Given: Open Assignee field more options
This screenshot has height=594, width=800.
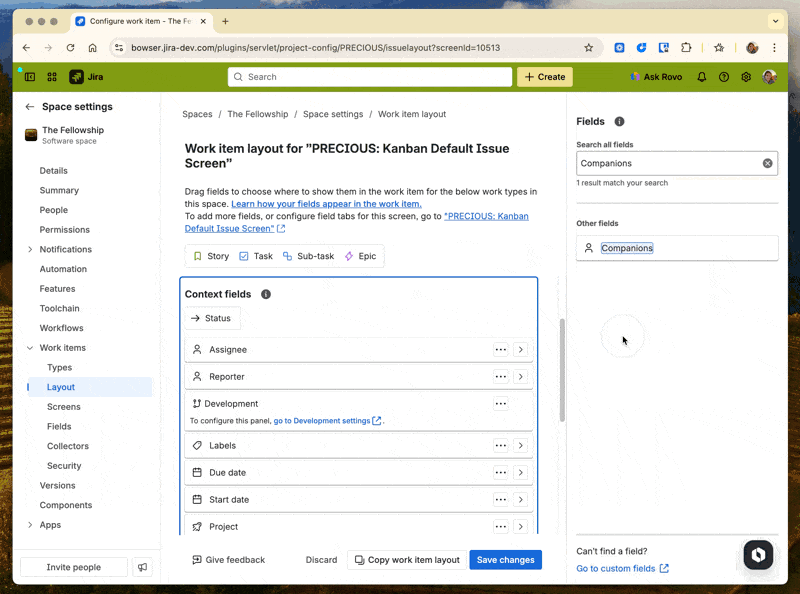Looking at the screenshot, I should point(501,350).
